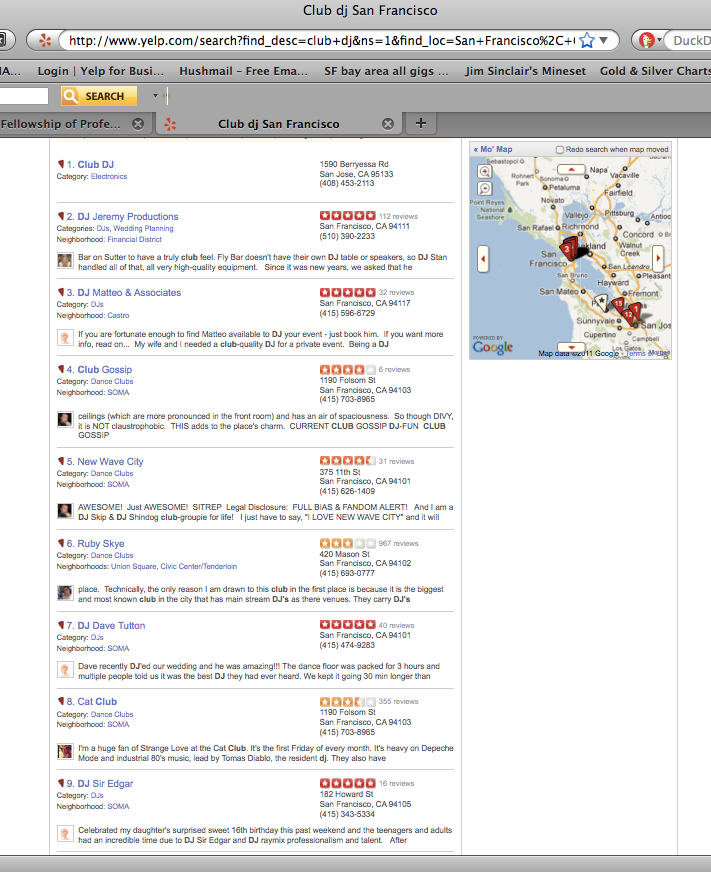The width and height of the screenshot is (711, 872).
Task: Close the Fellowship of Profe... tab
Action: tap(138, 124)
